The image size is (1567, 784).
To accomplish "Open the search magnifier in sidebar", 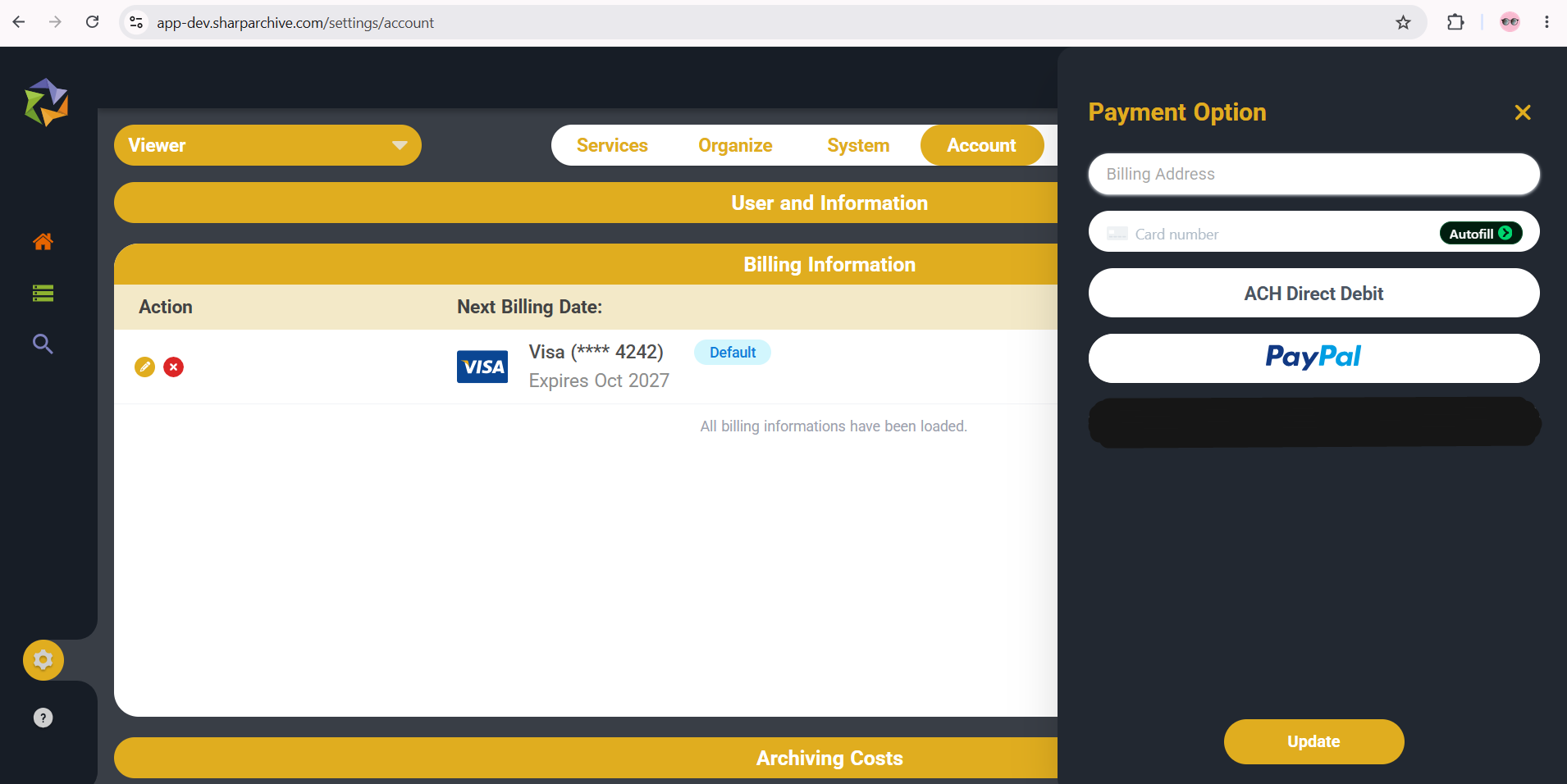I will pos(43,344).
